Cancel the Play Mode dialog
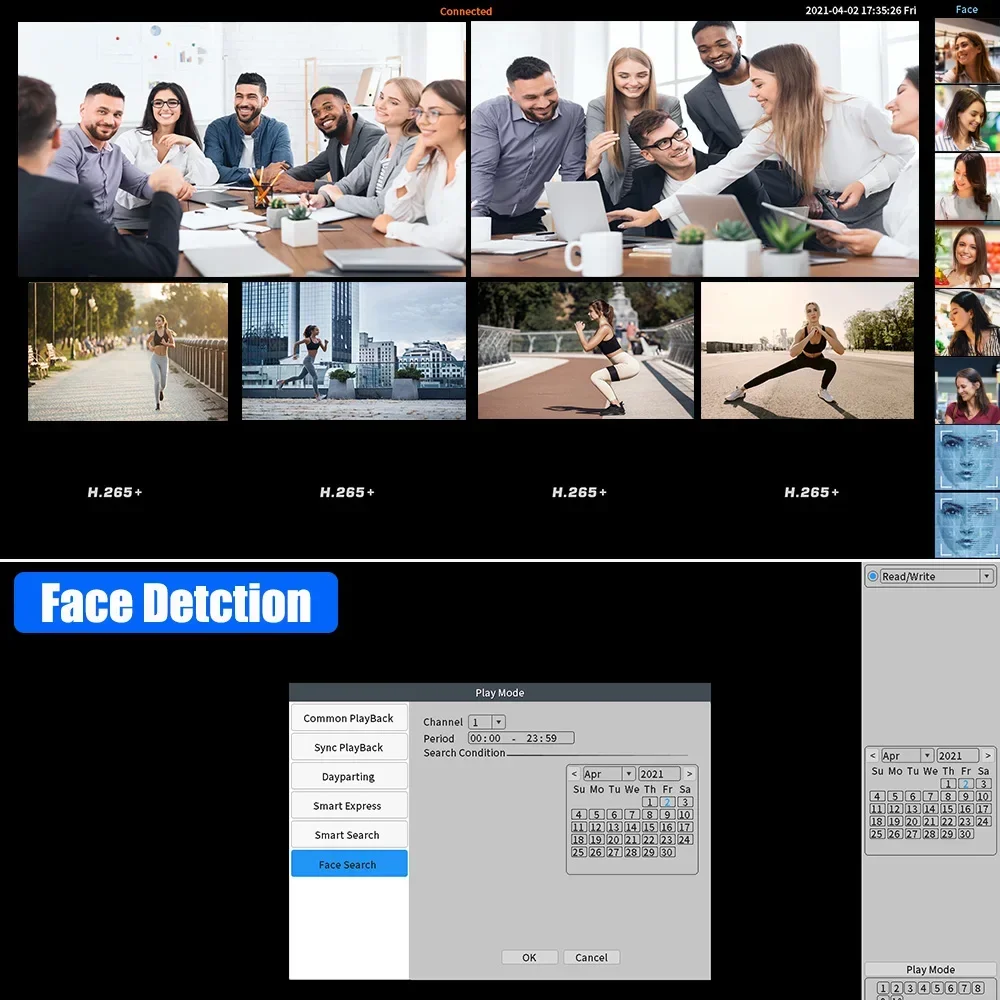This screenshot has height=1000, width=1000. coord(591,957)
